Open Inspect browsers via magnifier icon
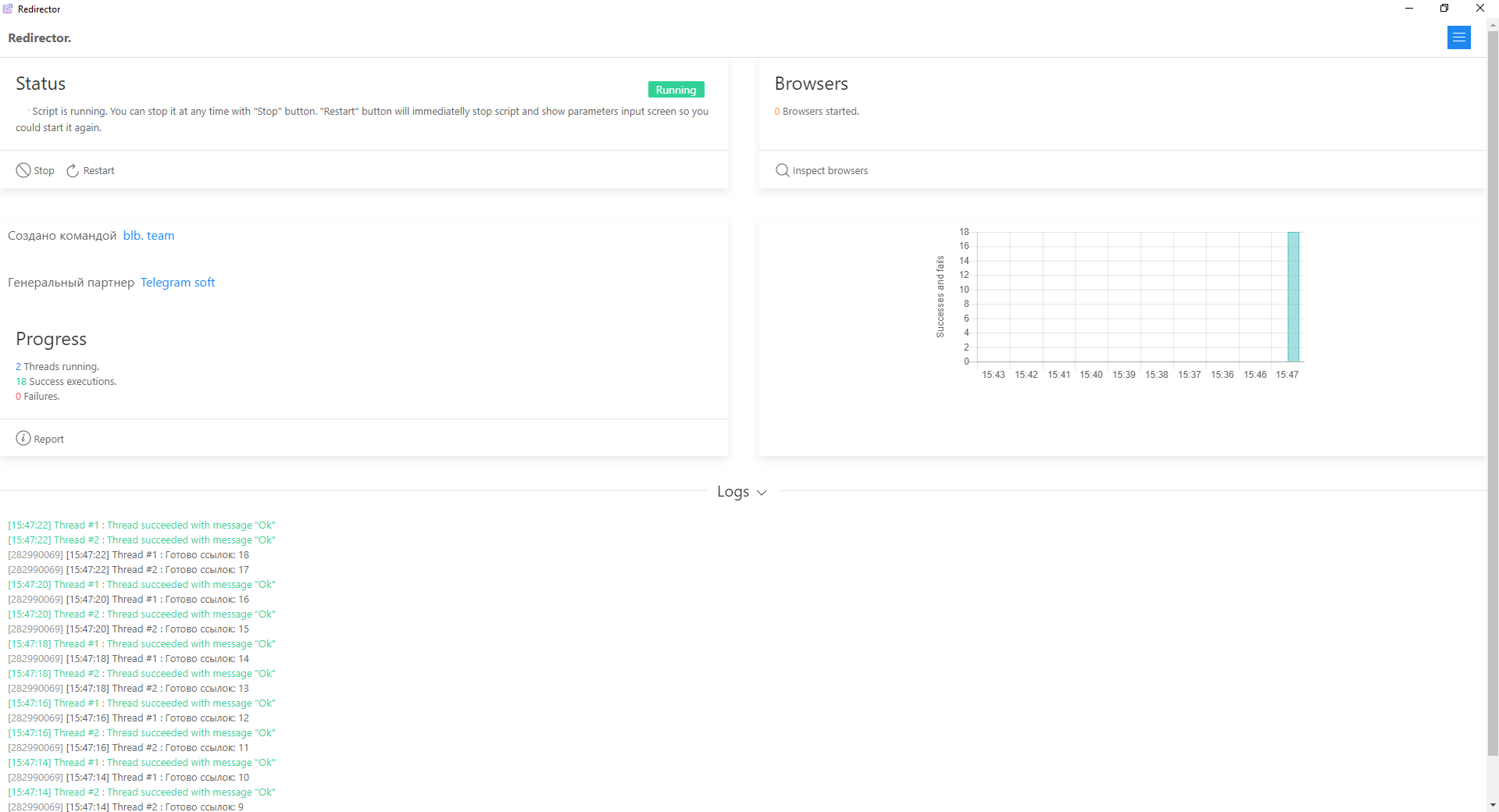The height and width of the screenshot is (812, 1499). point(782,170)
